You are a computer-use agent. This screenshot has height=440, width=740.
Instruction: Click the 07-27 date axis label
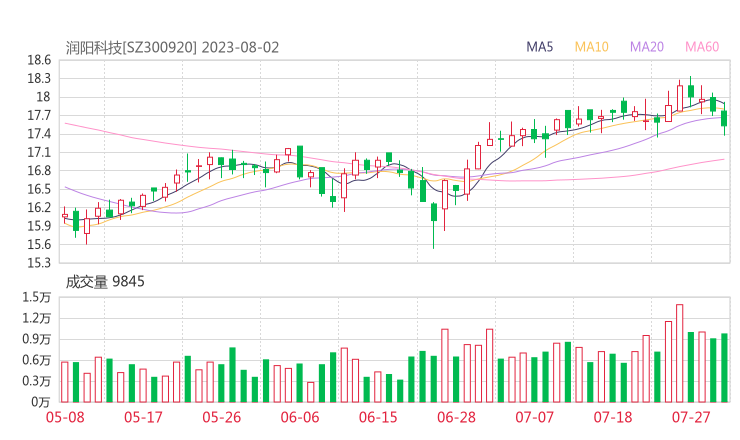tap(691, 417)
